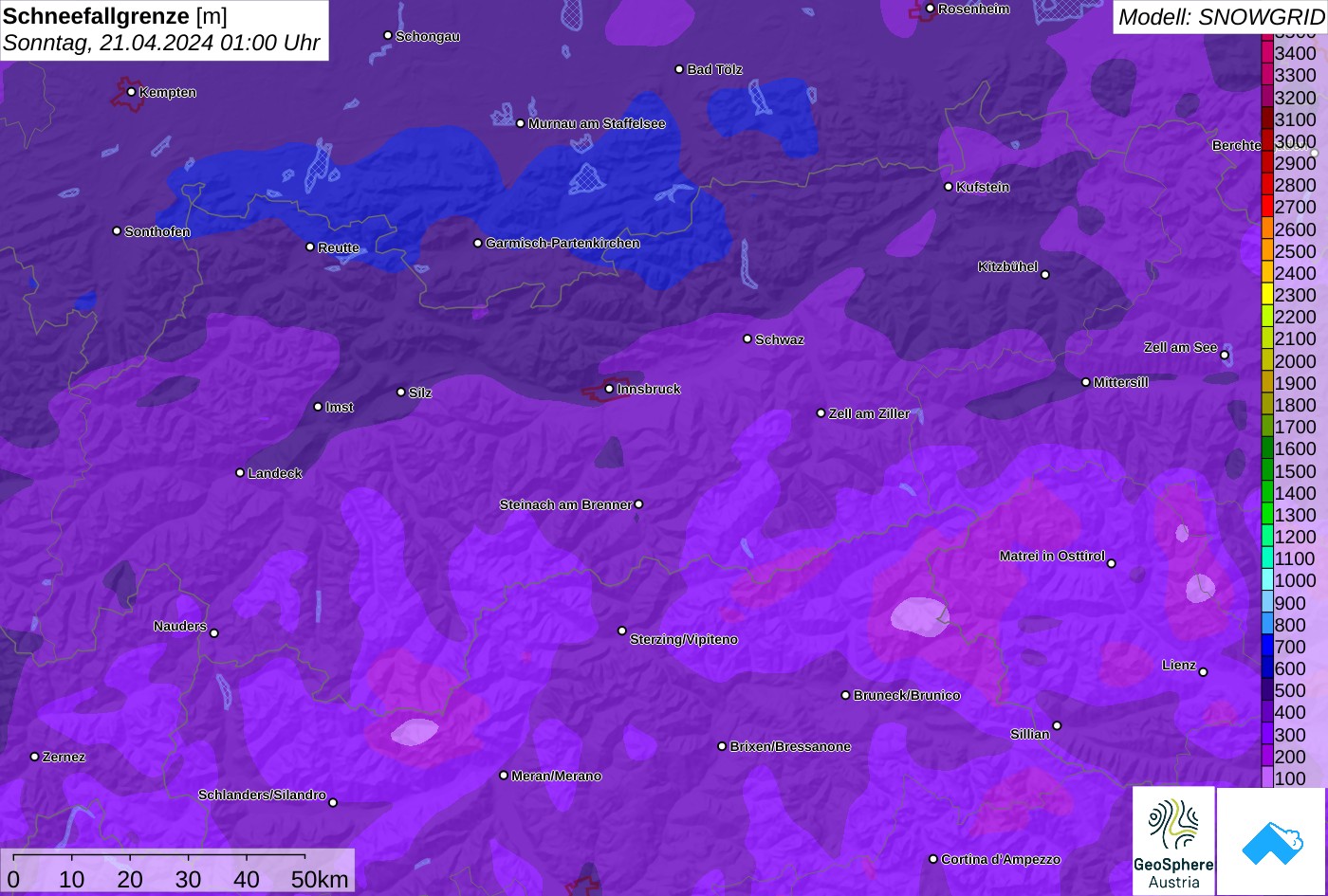1328x896 pixels.
Task: Pick the 300 m legend swatch
Action: click(1267, 734)
